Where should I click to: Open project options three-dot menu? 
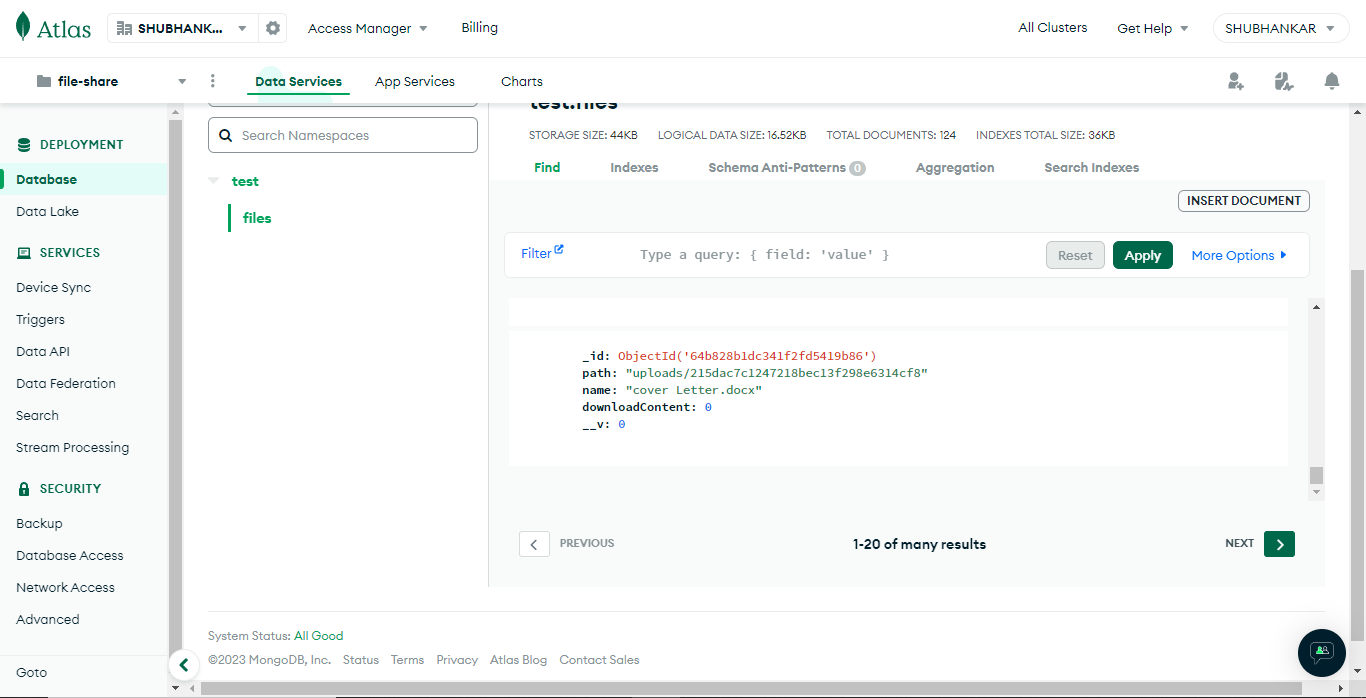tap(212, 81)
